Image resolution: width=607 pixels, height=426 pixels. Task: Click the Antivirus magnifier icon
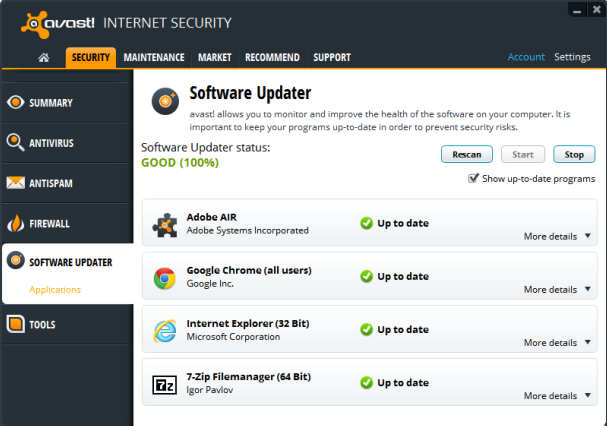(15, 143)
